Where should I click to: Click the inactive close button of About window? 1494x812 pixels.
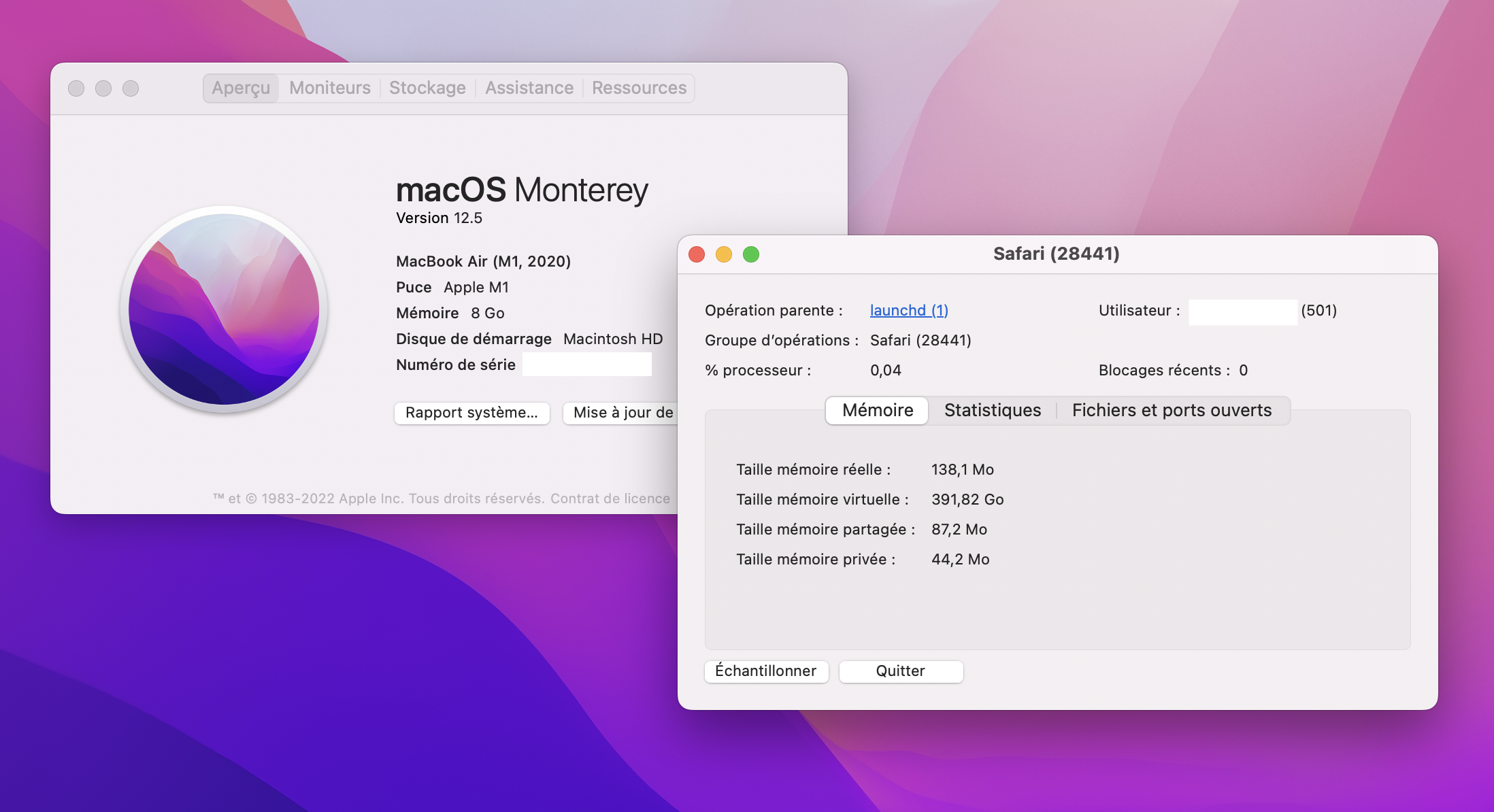(x=76, y=88)
